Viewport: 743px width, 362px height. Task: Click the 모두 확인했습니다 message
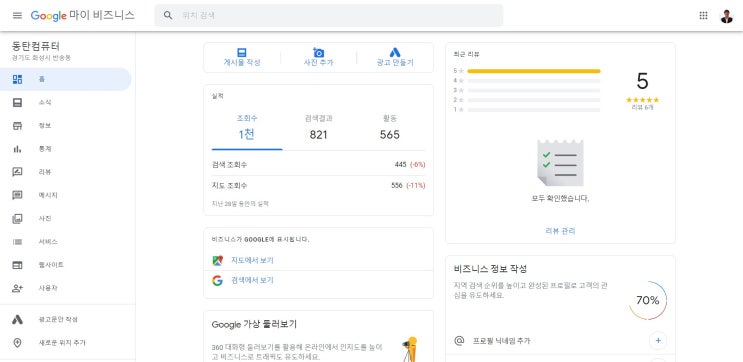(561, 199)
